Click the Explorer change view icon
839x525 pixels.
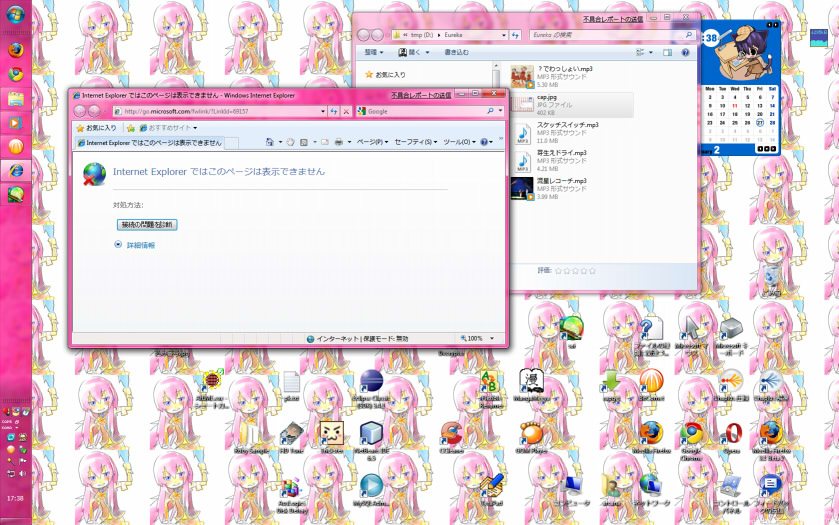point(640,52)
